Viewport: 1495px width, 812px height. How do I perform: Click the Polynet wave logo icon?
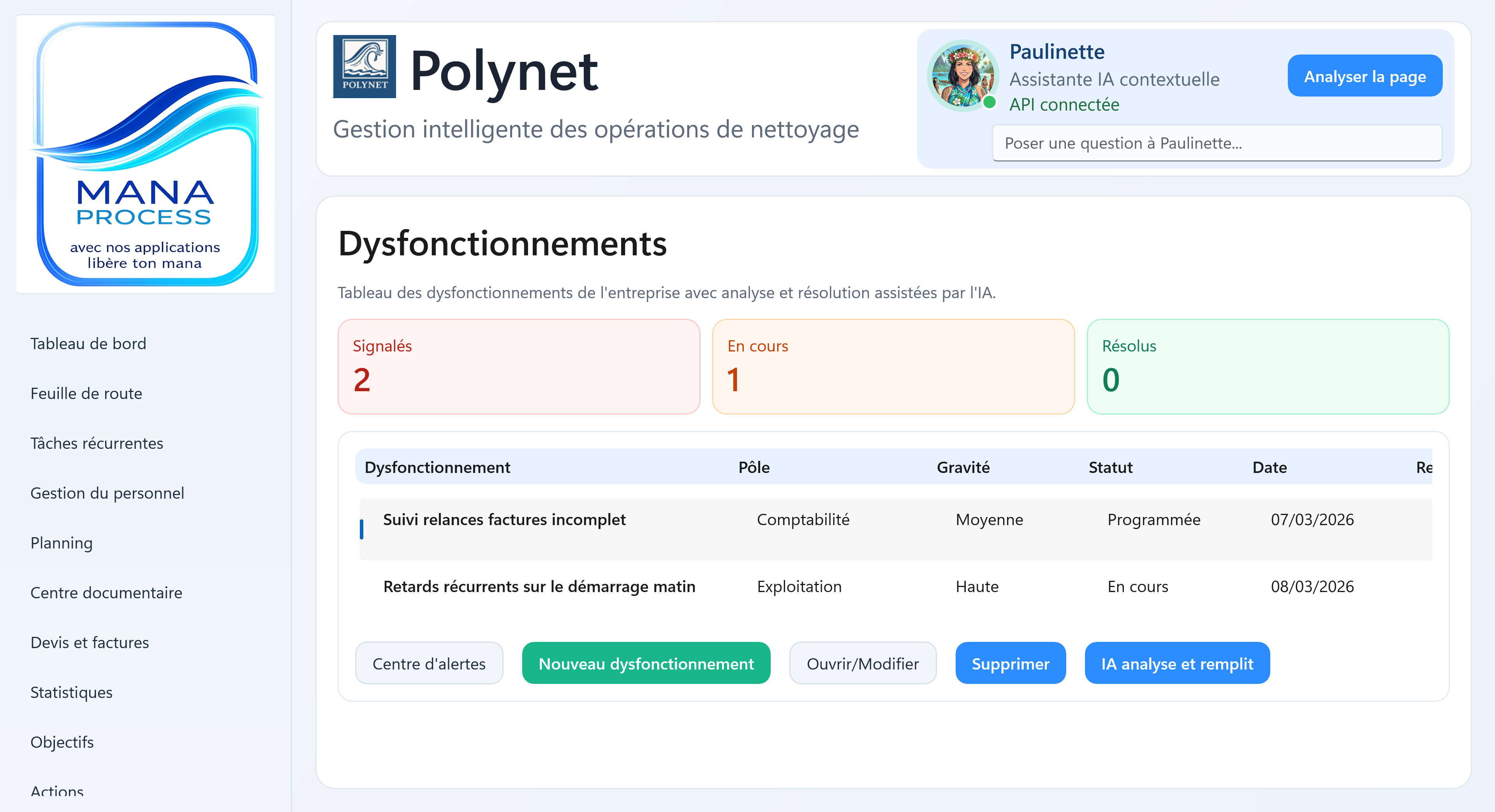[364, 66]
